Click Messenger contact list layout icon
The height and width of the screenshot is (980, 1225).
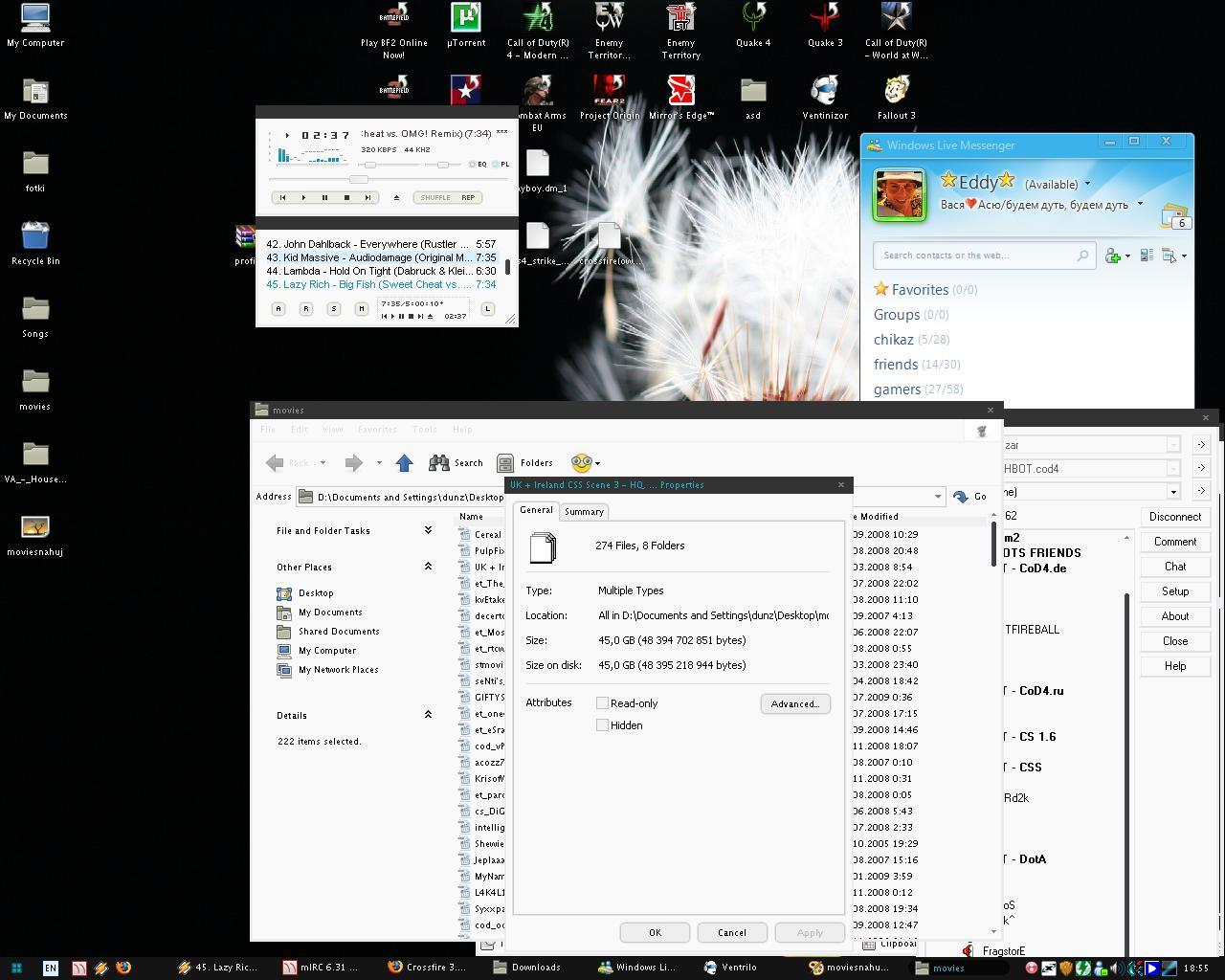(x=1146, y=256)
